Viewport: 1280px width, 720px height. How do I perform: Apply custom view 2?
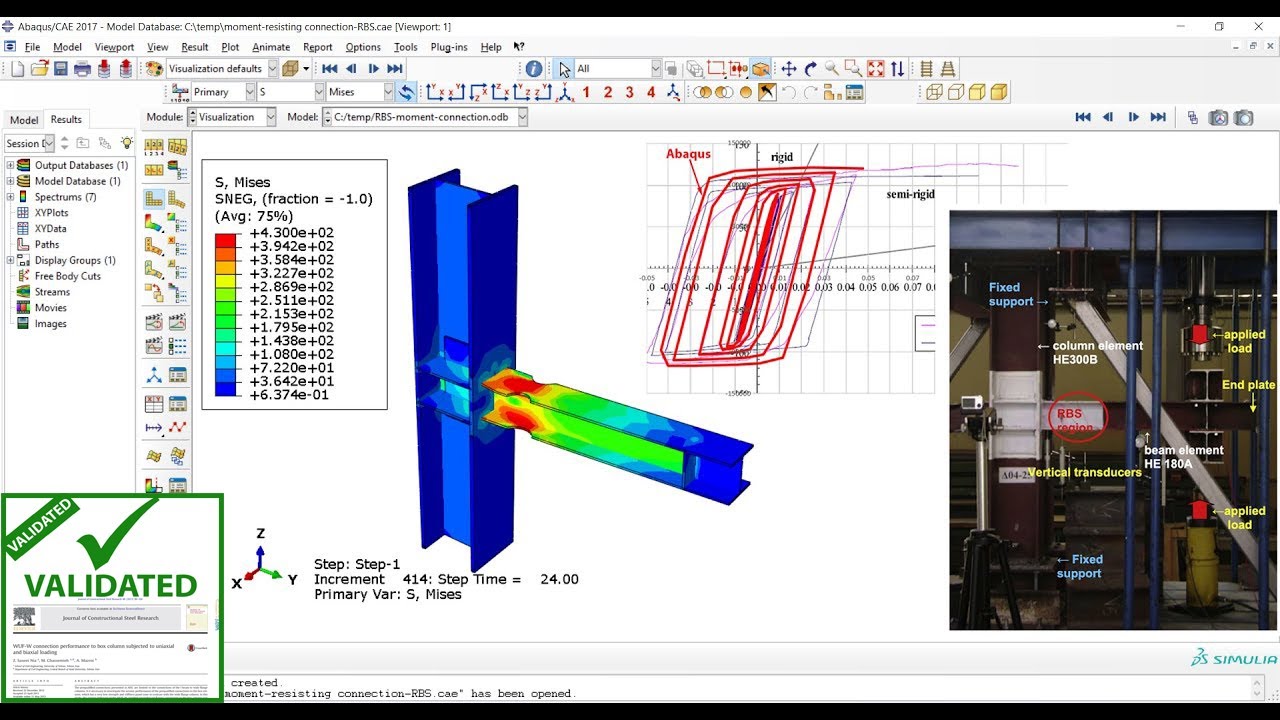(x=608, y=92)
